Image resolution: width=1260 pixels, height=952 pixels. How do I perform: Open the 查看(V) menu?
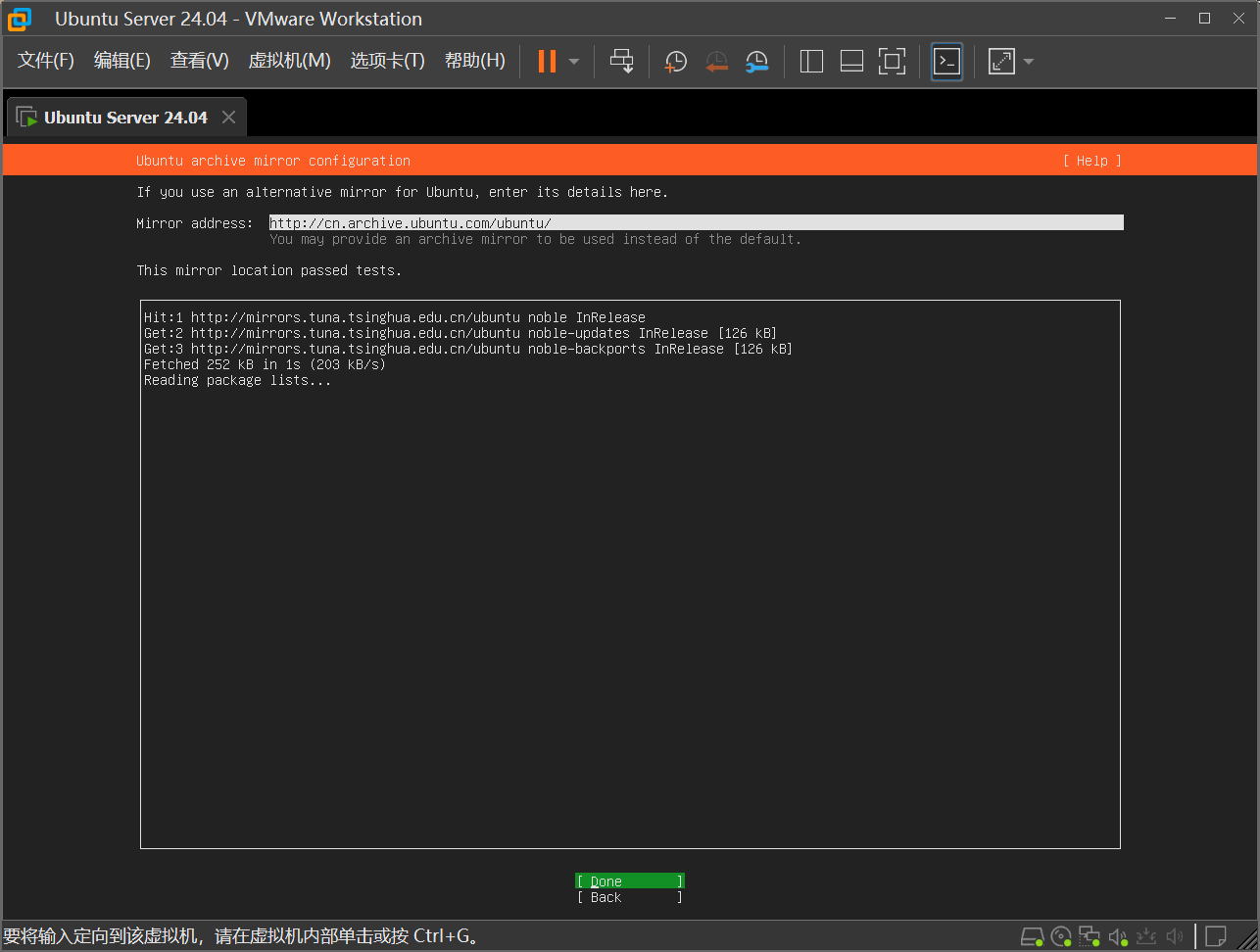(x=199, y=61)
